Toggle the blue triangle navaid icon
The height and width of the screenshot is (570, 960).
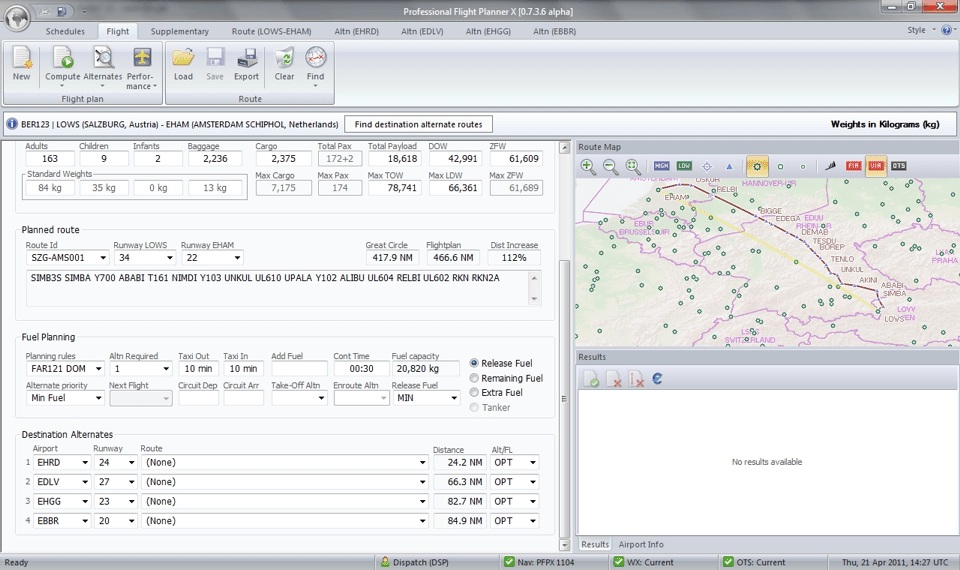click(x=729, y=167)
